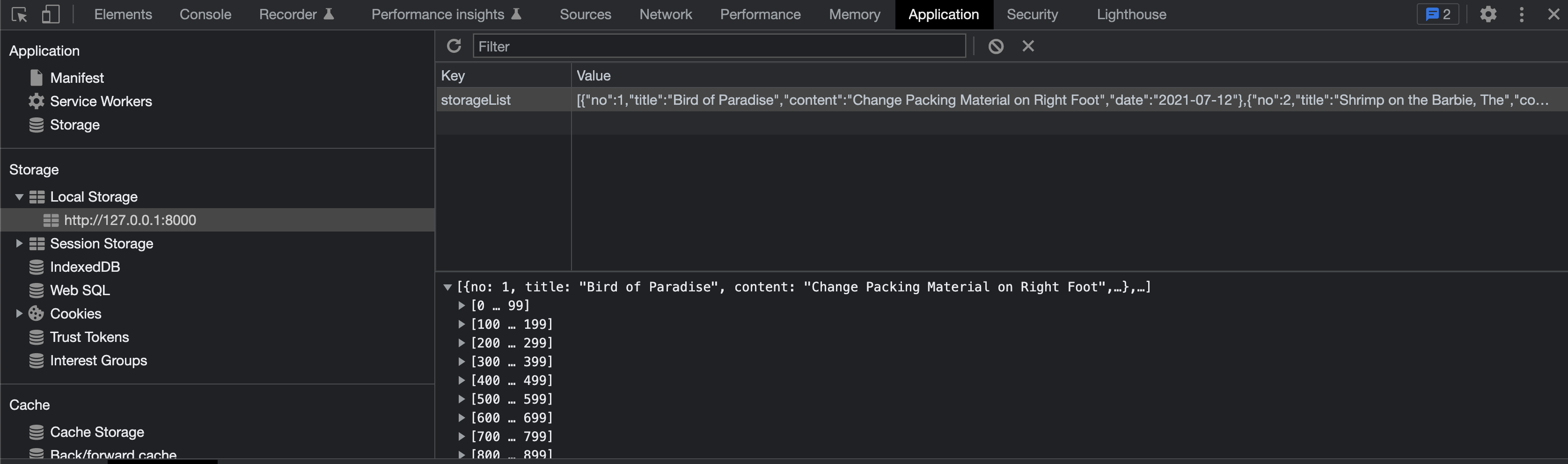Select the storageList key row

coord(476,101)
